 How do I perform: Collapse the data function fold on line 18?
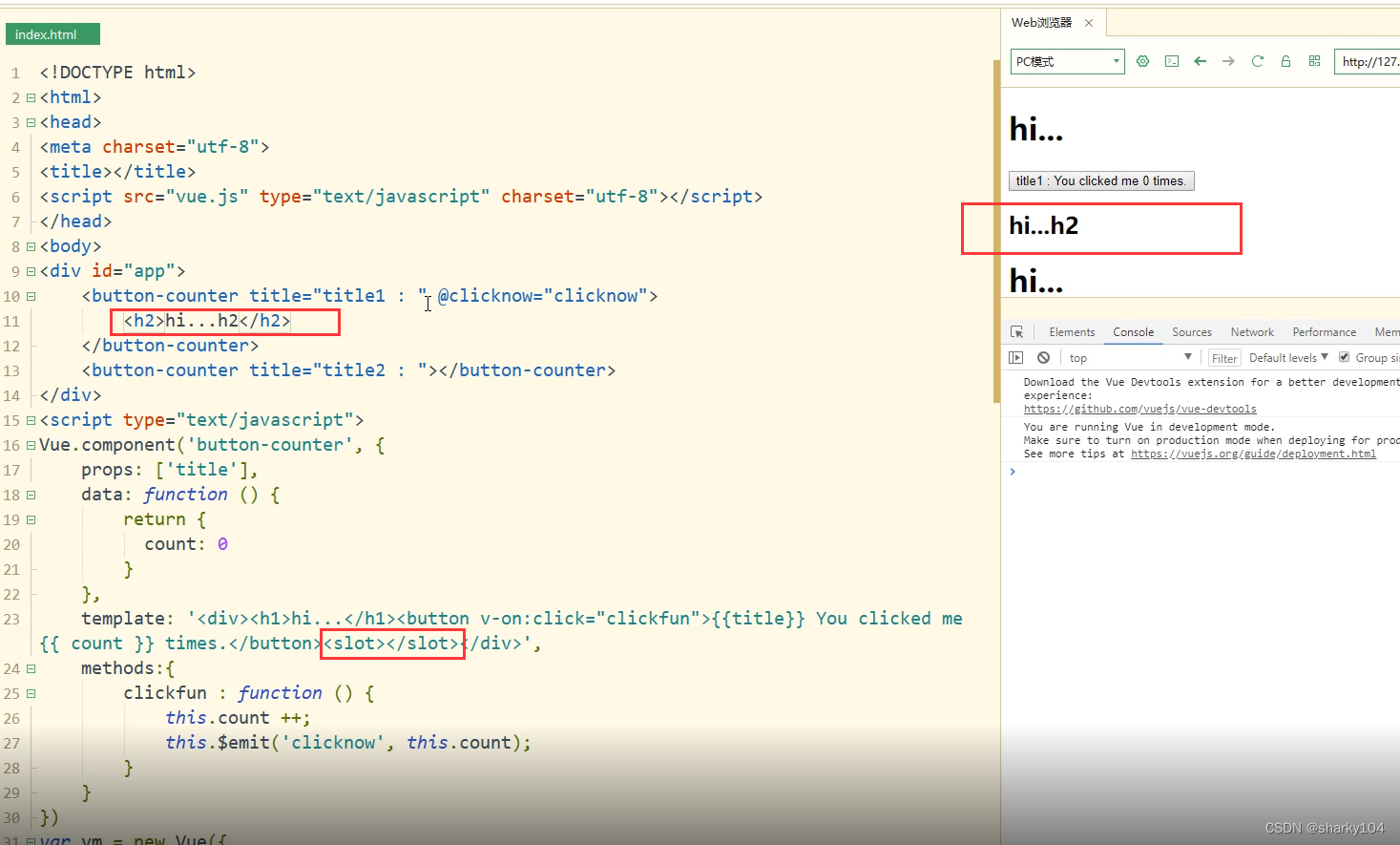click(x=31, y=495)
